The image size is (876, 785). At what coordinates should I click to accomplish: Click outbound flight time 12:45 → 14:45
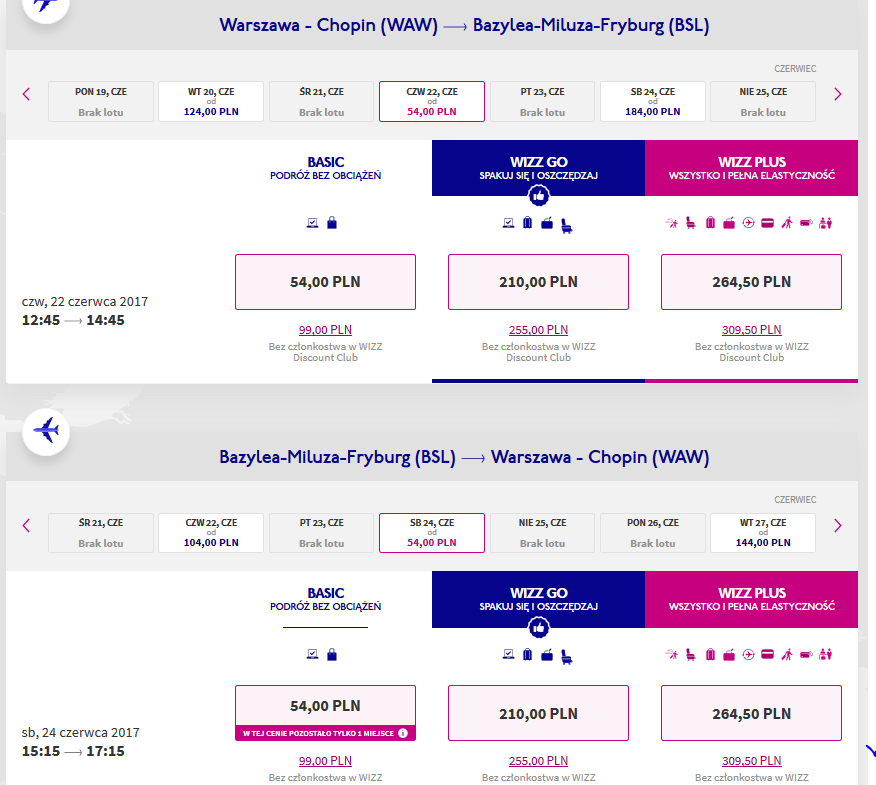[x=73, y=320]
